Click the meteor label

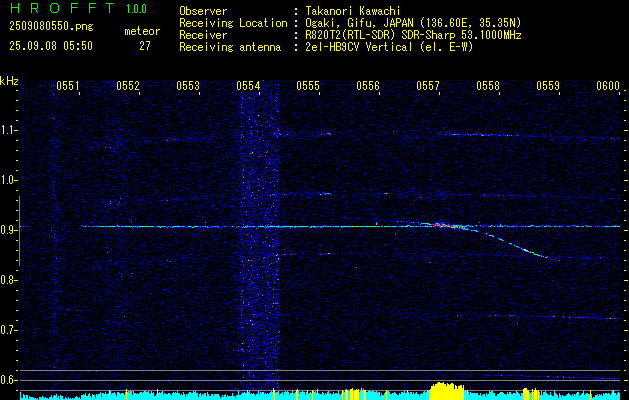(142, 31)
